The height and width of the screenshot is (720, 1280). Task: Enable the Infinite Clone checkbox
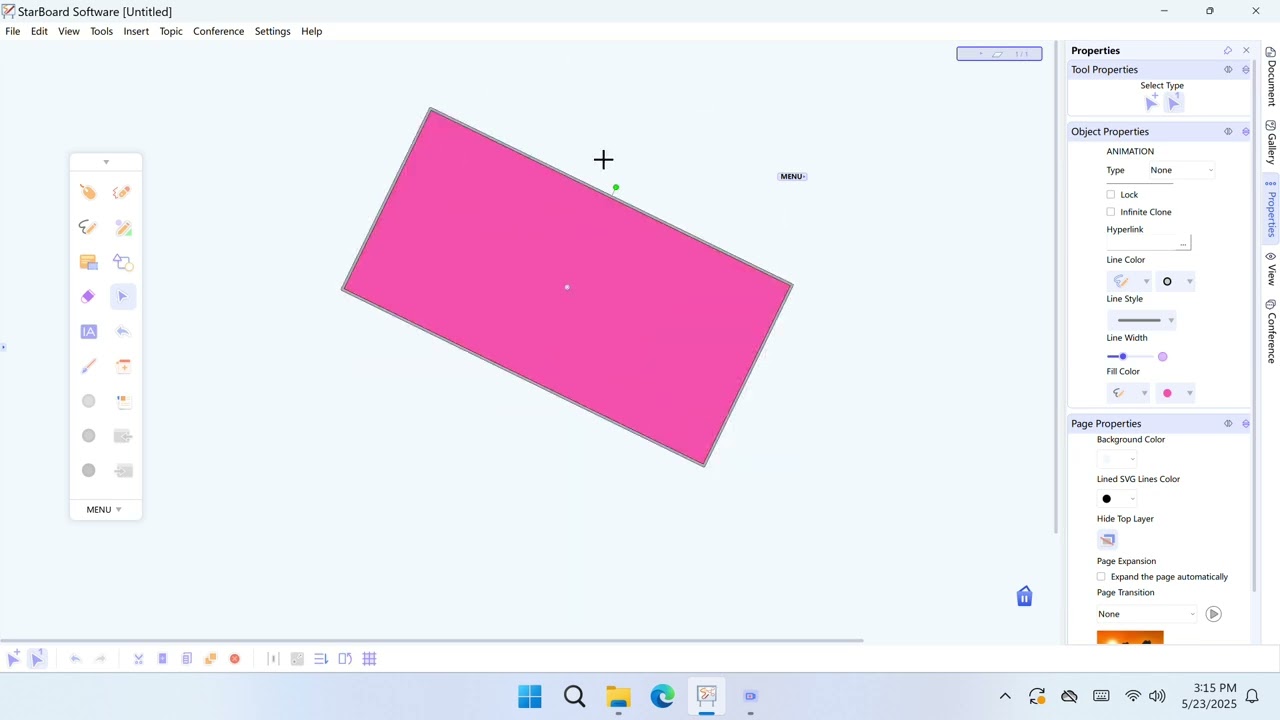(1110, 212)
